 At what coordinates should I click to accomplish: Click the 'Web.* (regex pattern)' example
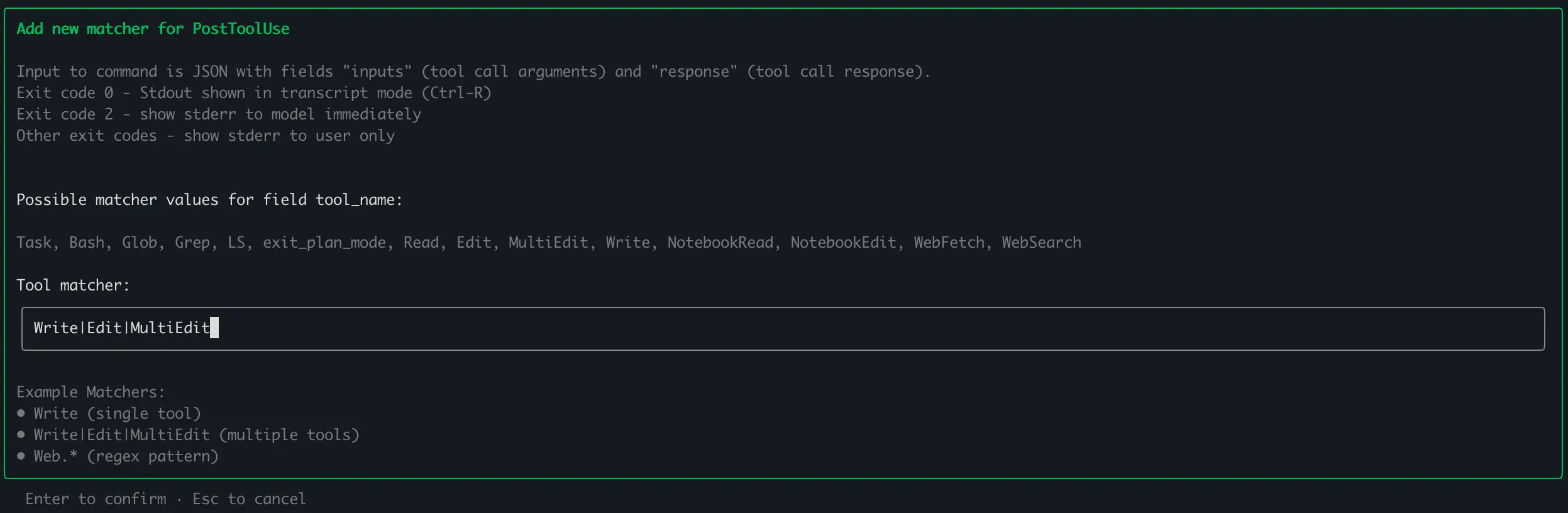tap(126, 456)
